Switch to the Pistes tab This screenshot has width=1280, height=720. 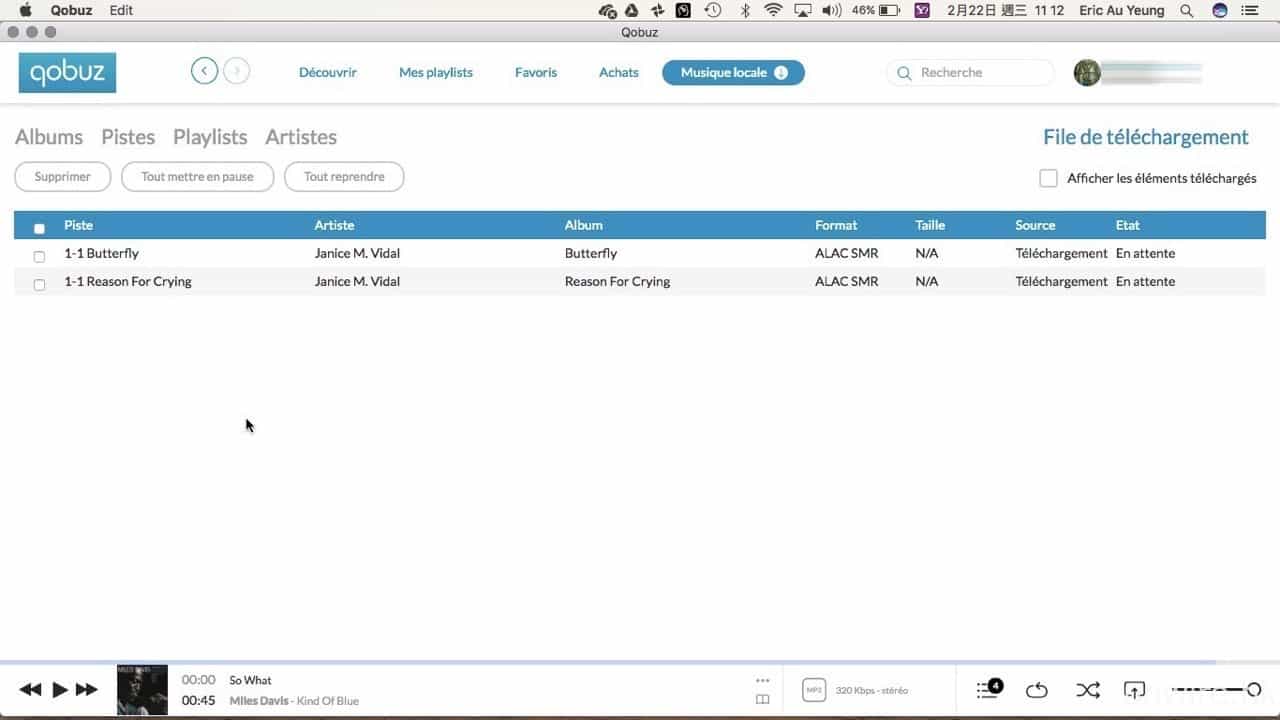[x=128, y=137]
